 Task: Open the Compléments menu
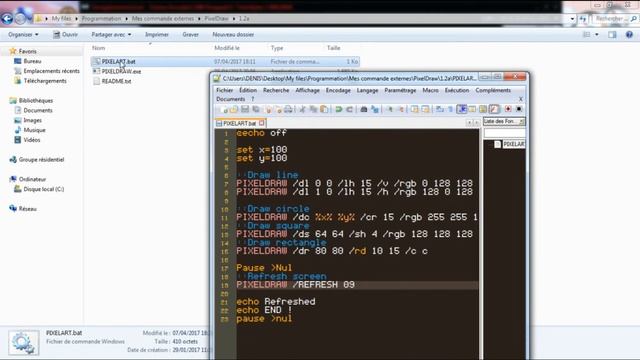point(493,90)
